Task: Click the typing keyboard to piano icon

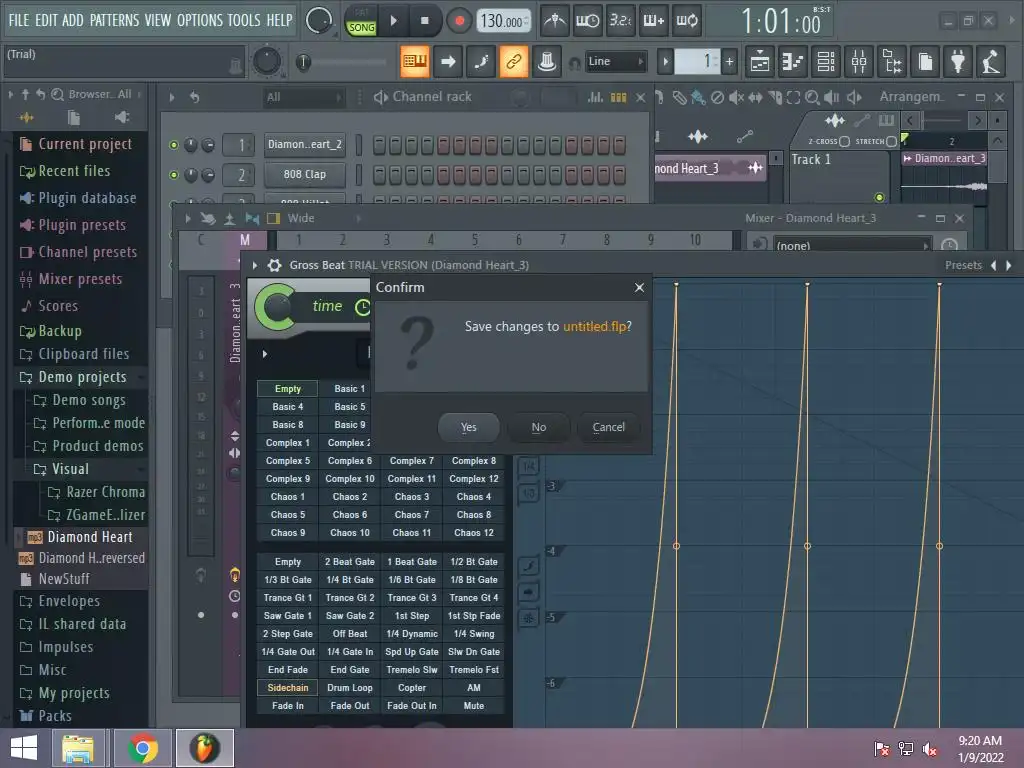Action: [x=415, y=61]
